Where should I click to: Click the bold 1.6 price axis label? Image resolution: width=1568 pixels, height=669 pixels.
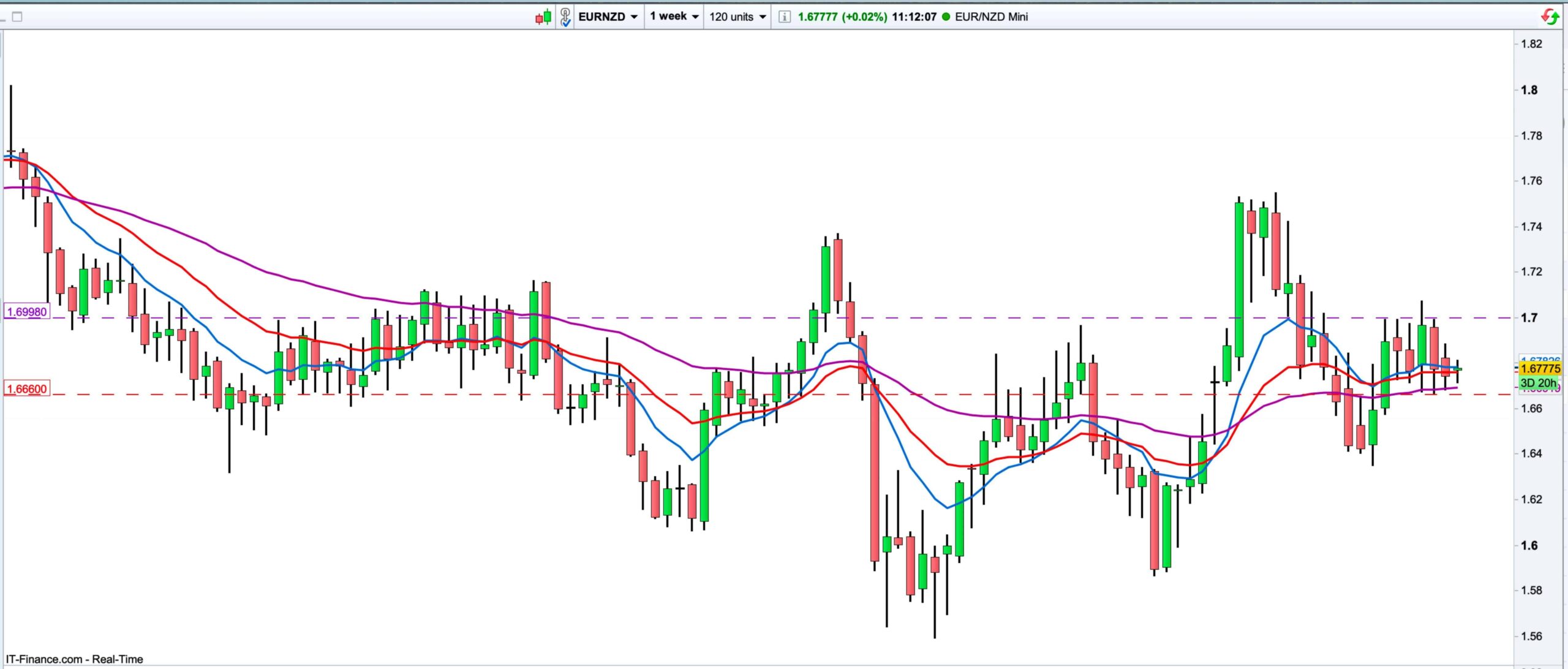pos(1529,545)
